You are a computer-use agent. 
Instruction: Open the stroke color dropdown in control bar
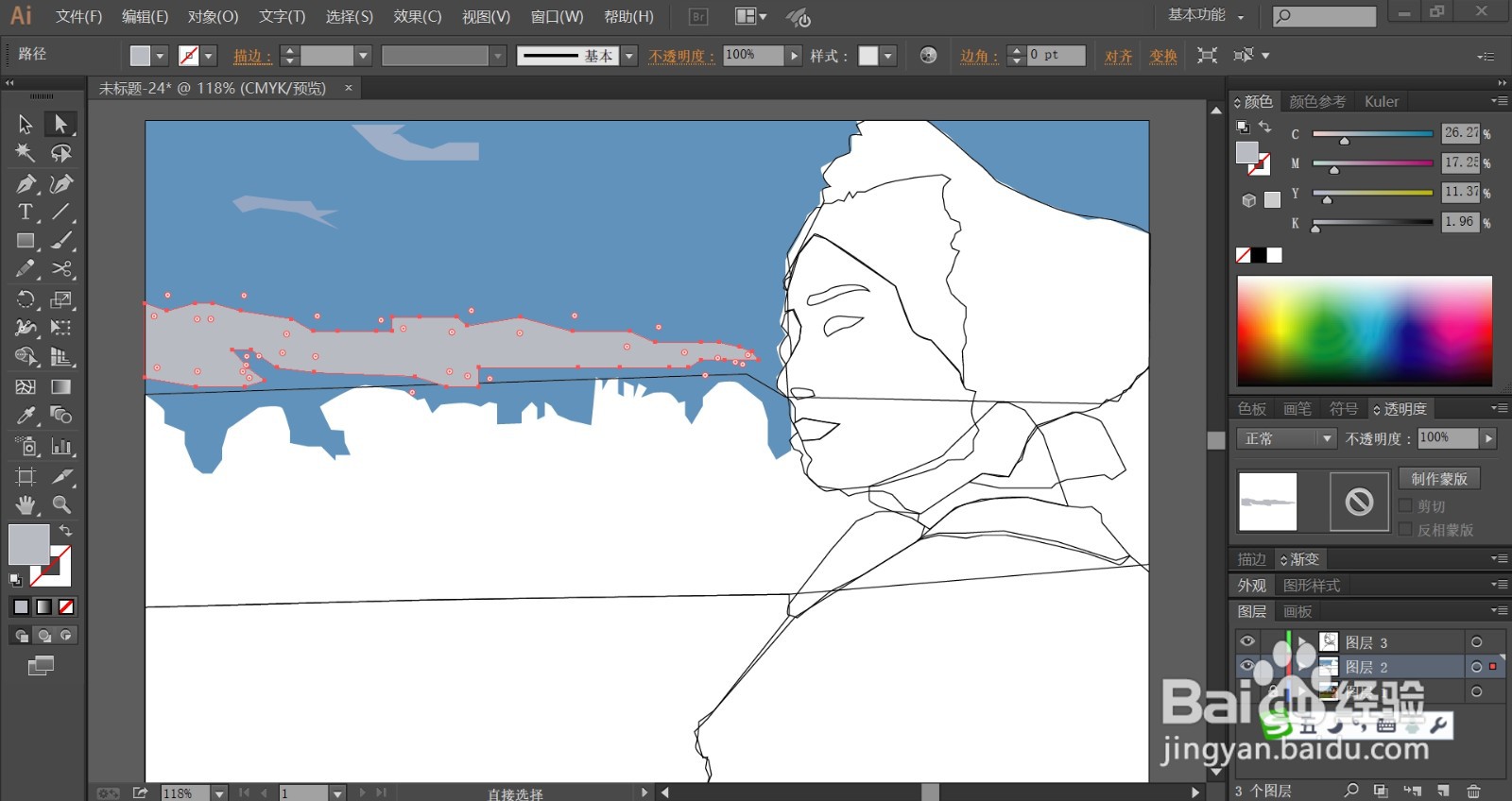tap(209, 56)
